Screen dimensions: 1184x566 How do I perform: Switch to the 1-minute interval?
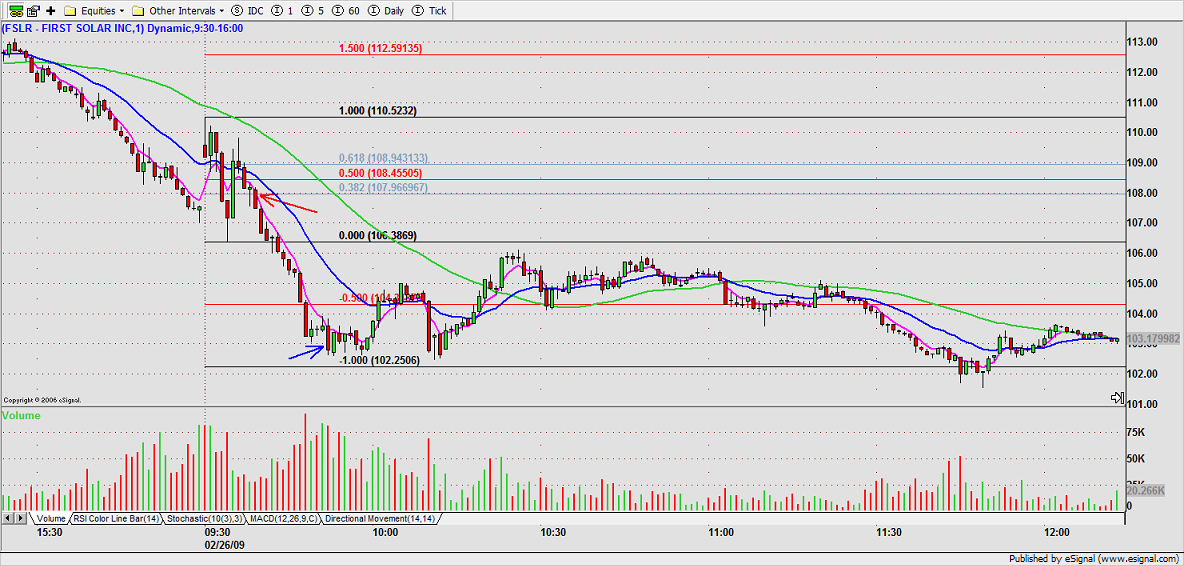(x=282, y=11)
